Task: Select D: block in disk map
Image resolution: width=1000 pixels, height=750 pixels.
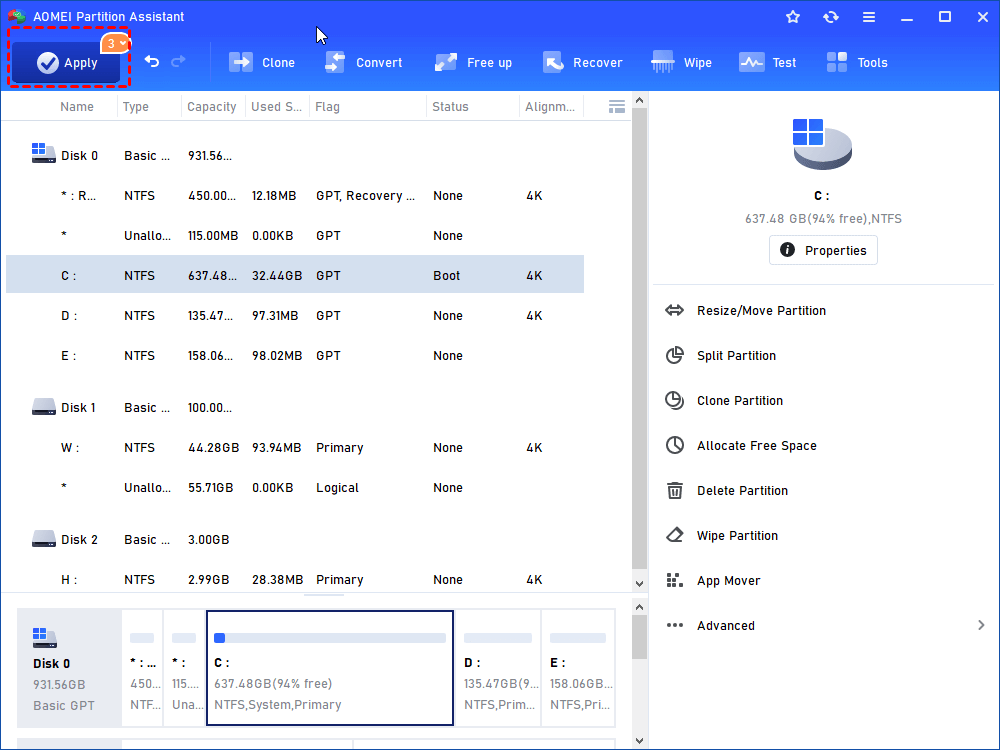Action: [498, 668]
